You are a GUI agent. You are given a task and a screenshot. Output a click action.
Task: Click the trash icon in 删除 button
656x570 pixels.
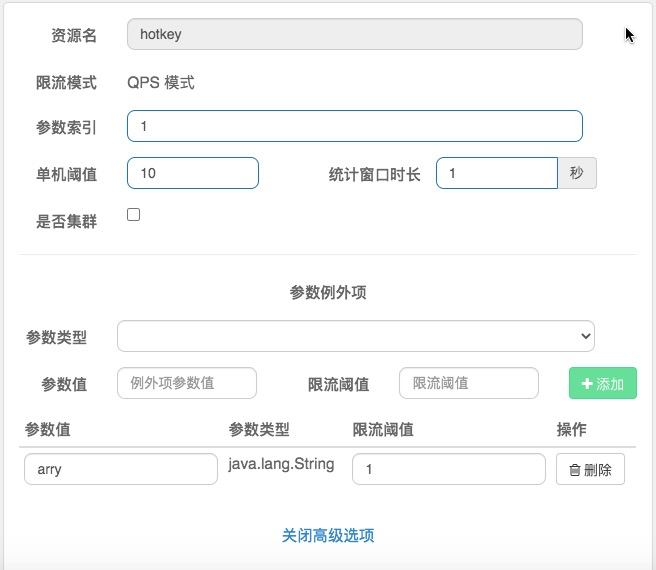click(575, 470)
